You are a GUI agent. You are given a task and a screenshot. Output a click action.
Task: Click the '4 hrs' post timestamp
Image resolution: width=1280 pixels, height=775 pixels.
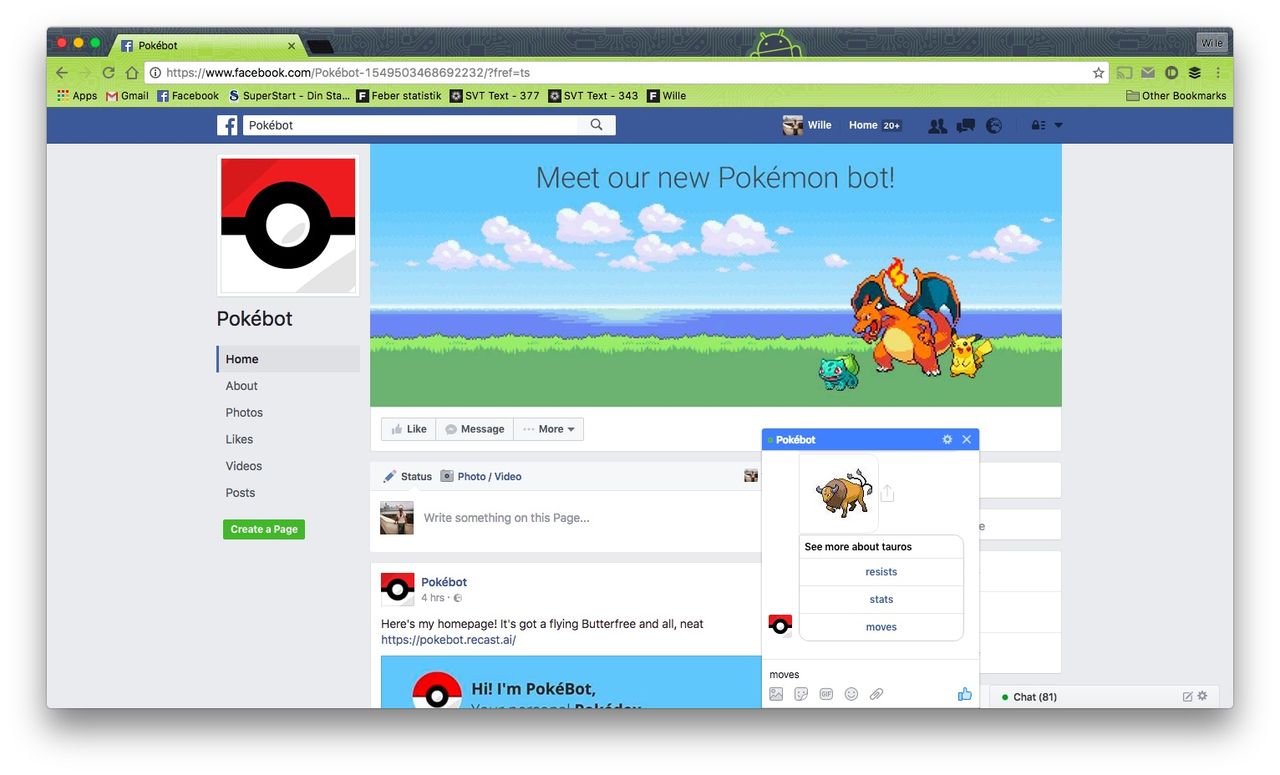click(432, 598)
